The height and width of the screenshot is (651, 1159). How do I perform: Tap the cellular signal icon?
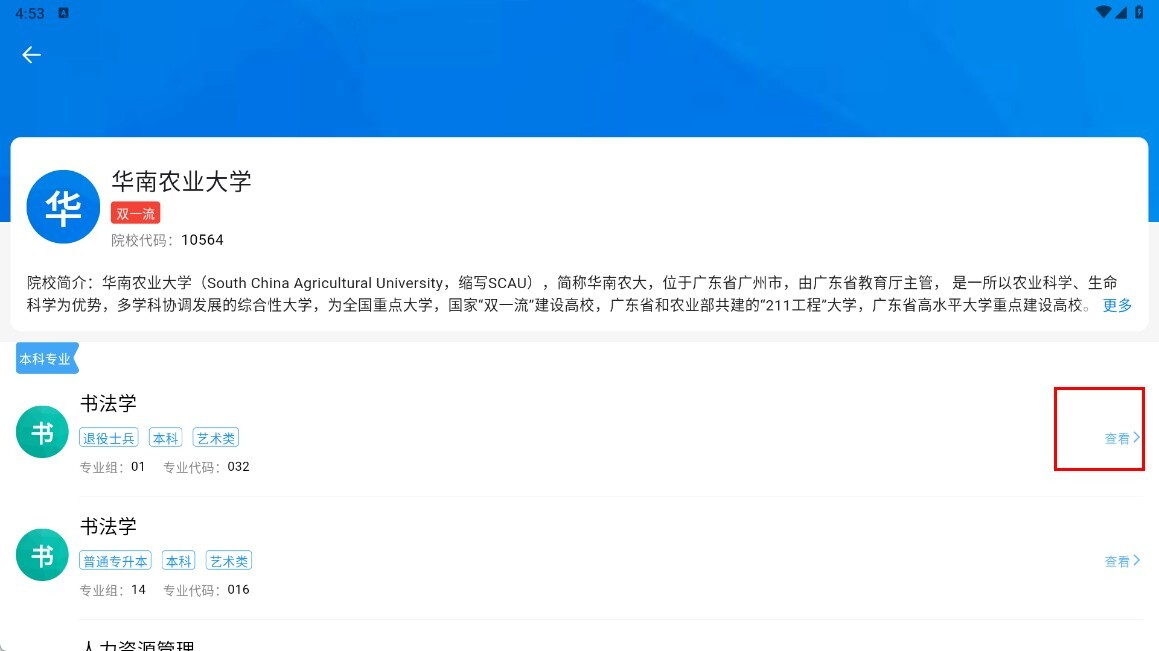(x=1121, y=12)
